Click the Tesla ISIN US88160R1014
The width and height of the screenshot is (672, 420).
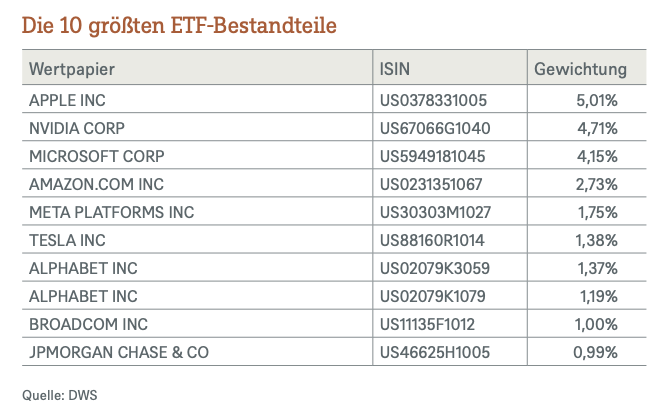(433, 240)
